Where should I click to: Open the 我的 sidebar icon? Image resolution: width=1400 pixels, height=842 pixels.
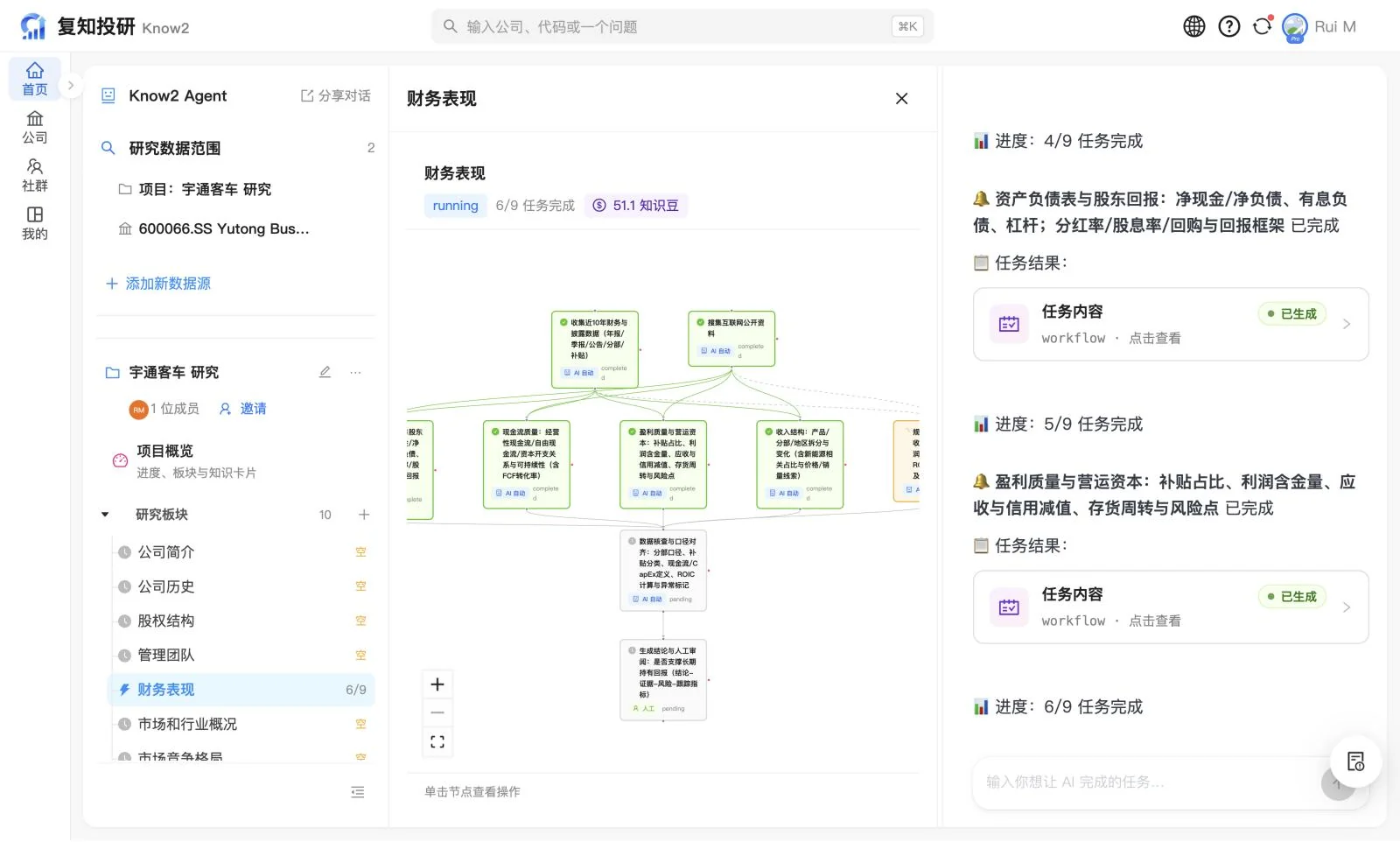[35, 223]
